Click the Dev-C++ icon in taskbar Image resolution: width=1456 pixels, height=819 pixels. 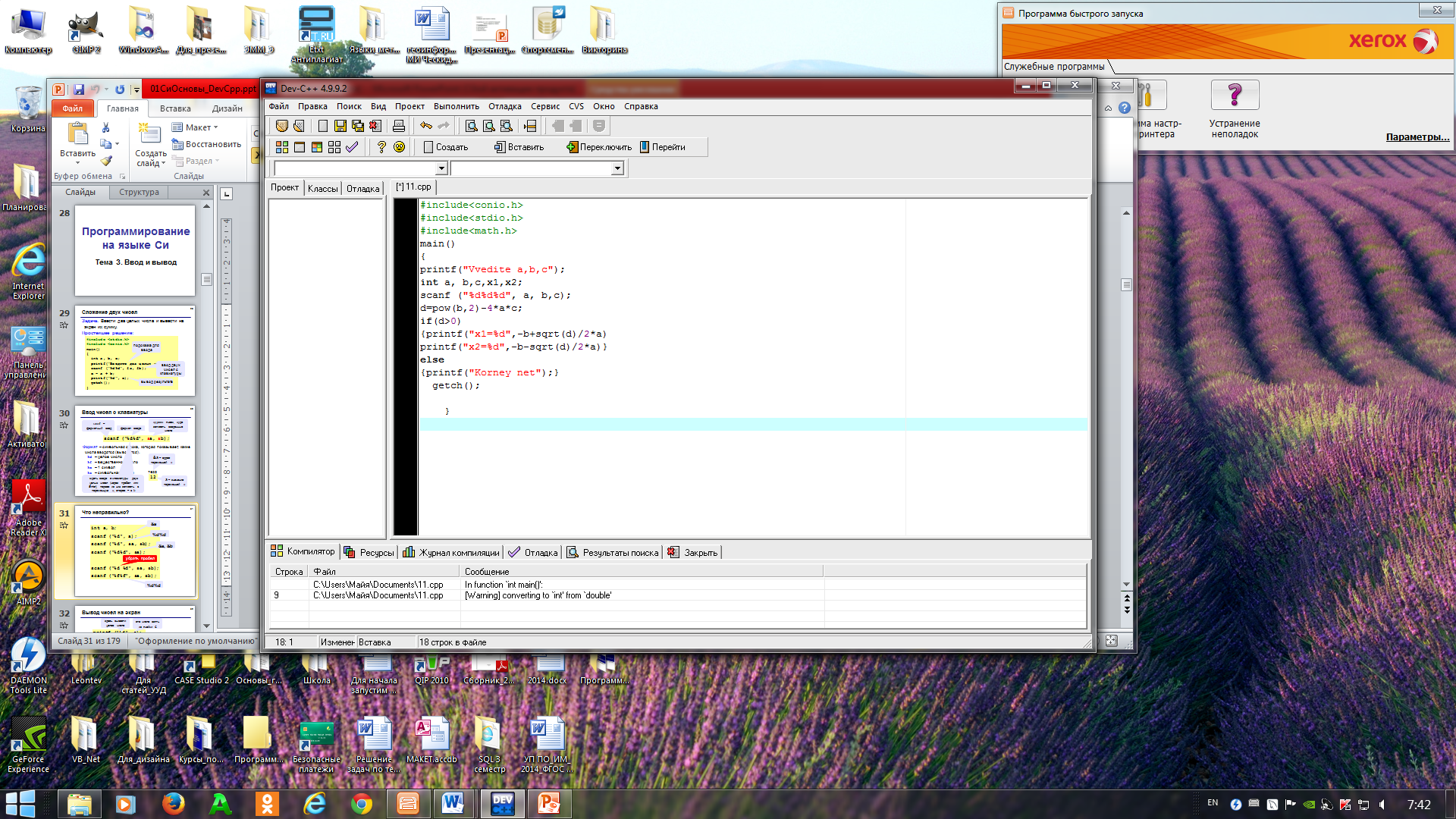(x=502, y=803)
